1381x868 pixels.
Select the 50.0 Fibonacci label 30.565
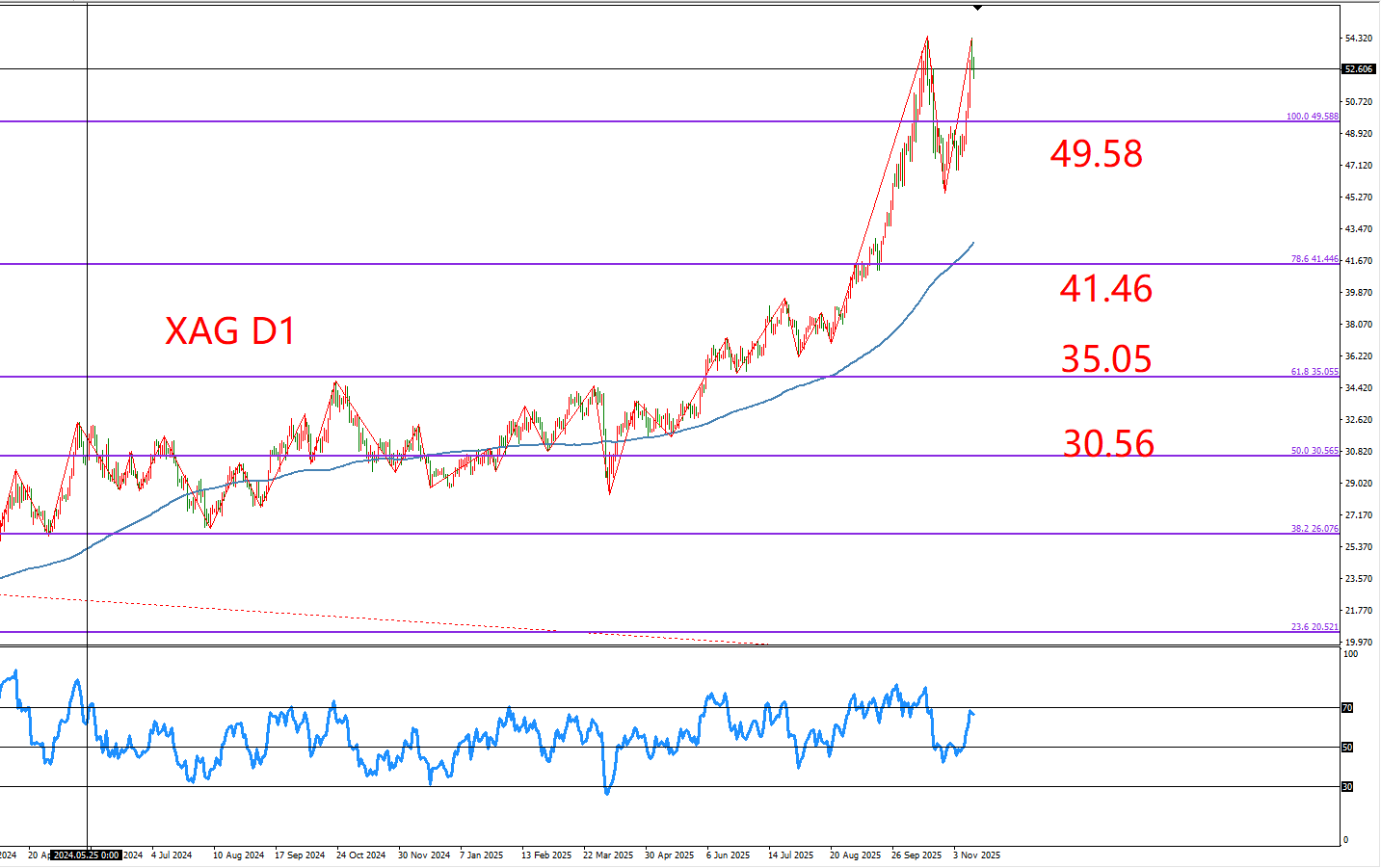click(x=1315, y=451)
